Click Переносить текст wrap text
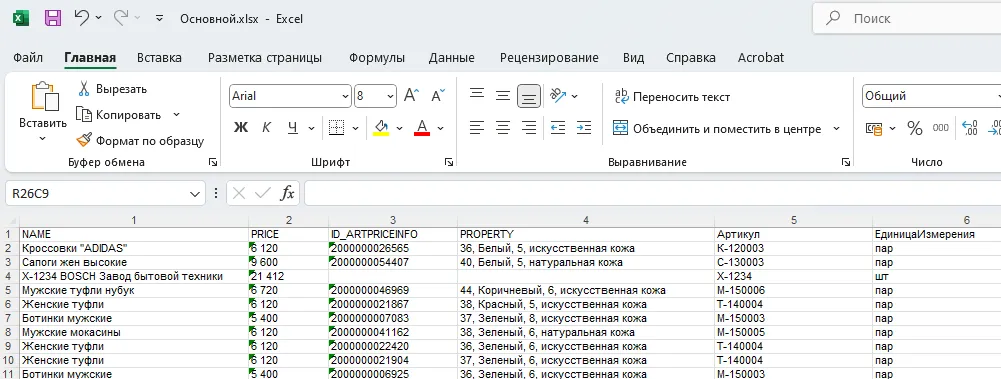Image resolution: width=1001 pixels, height=379 pixels. click(x=672, y=97)
